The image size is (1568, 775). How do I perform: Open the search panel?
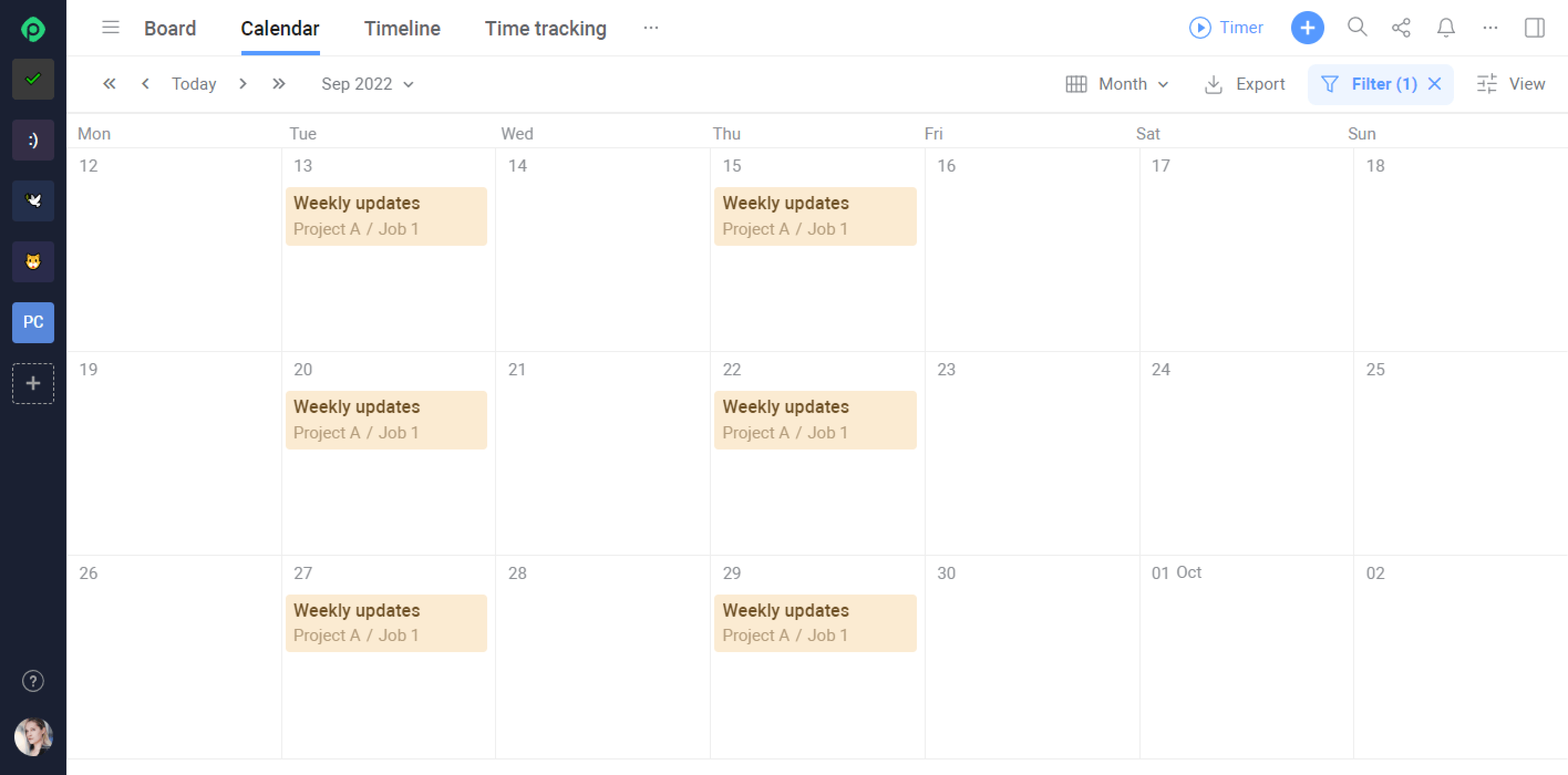(1356, 28)
